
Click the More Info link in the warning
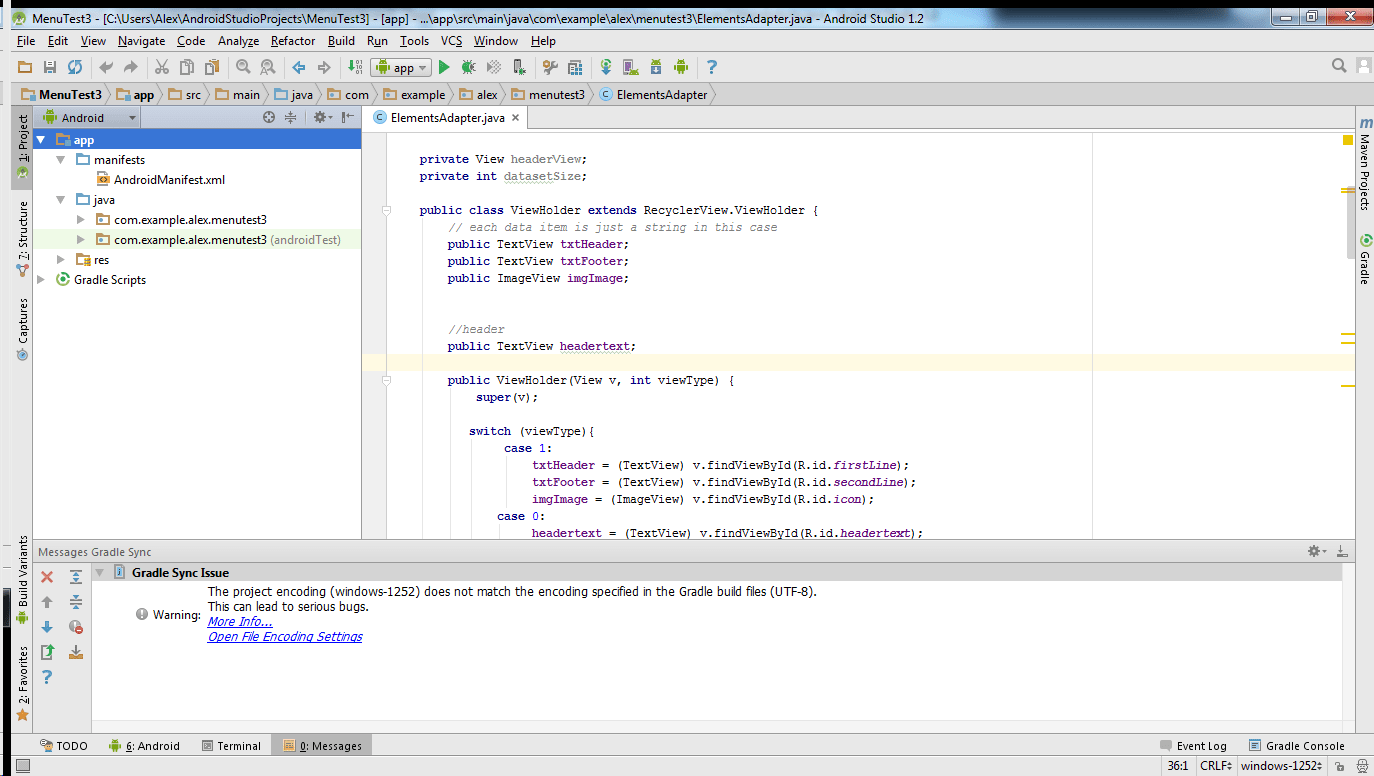(x=239, y=621)
